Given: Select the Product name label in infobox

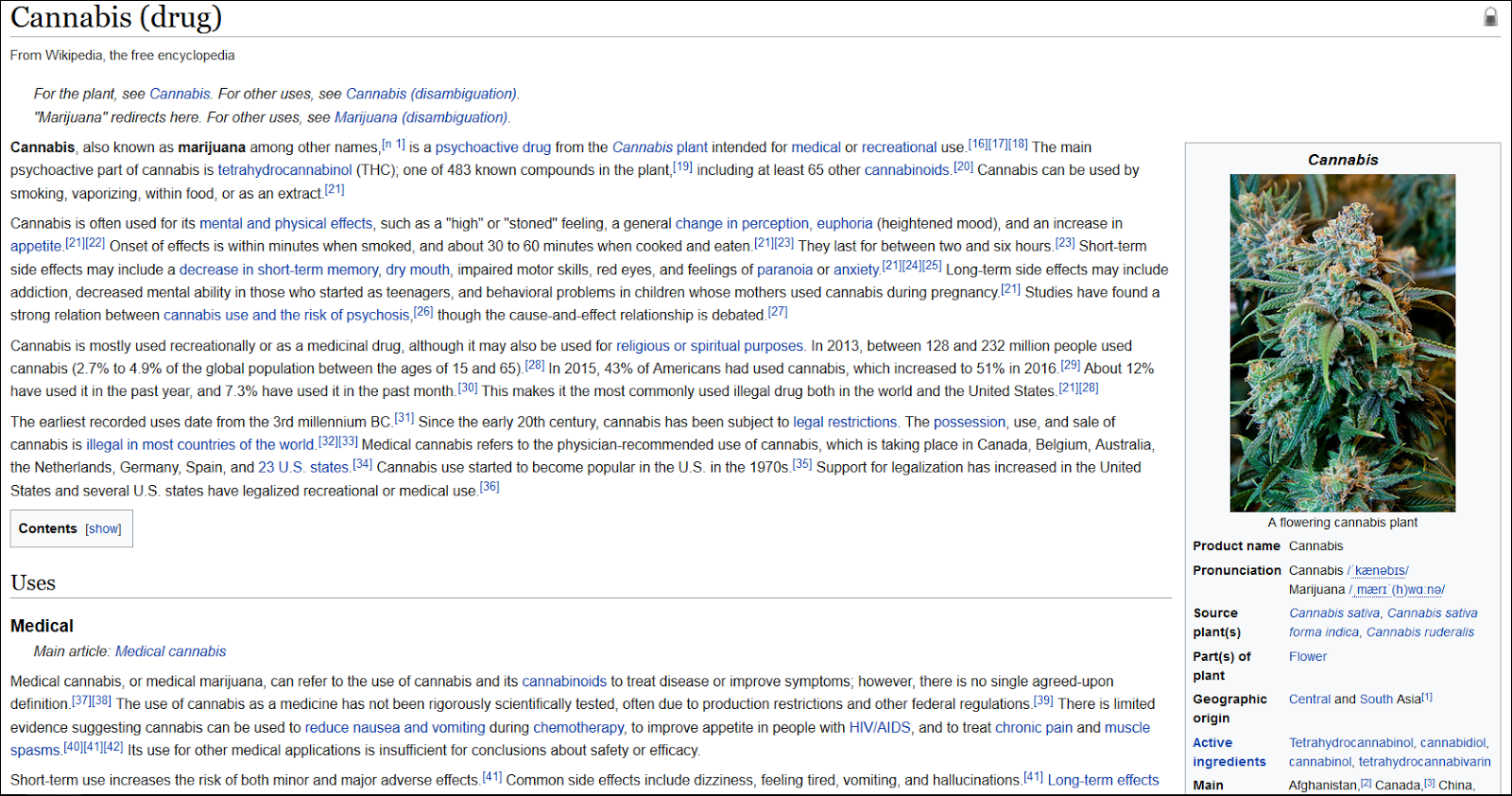Looking at the screenshot, I should [x=1236, y=546].
